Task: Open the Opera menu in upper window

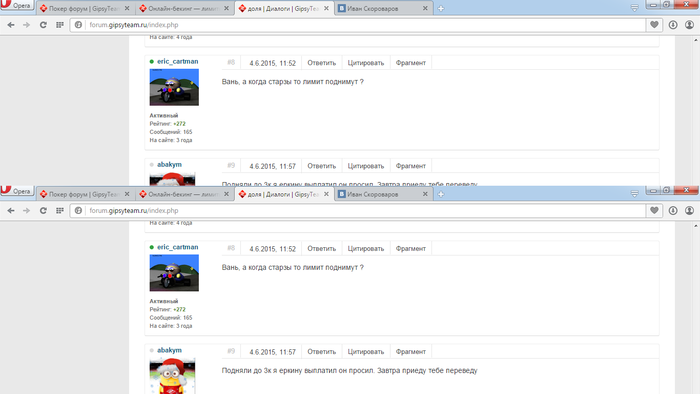Action: (17, 5)
